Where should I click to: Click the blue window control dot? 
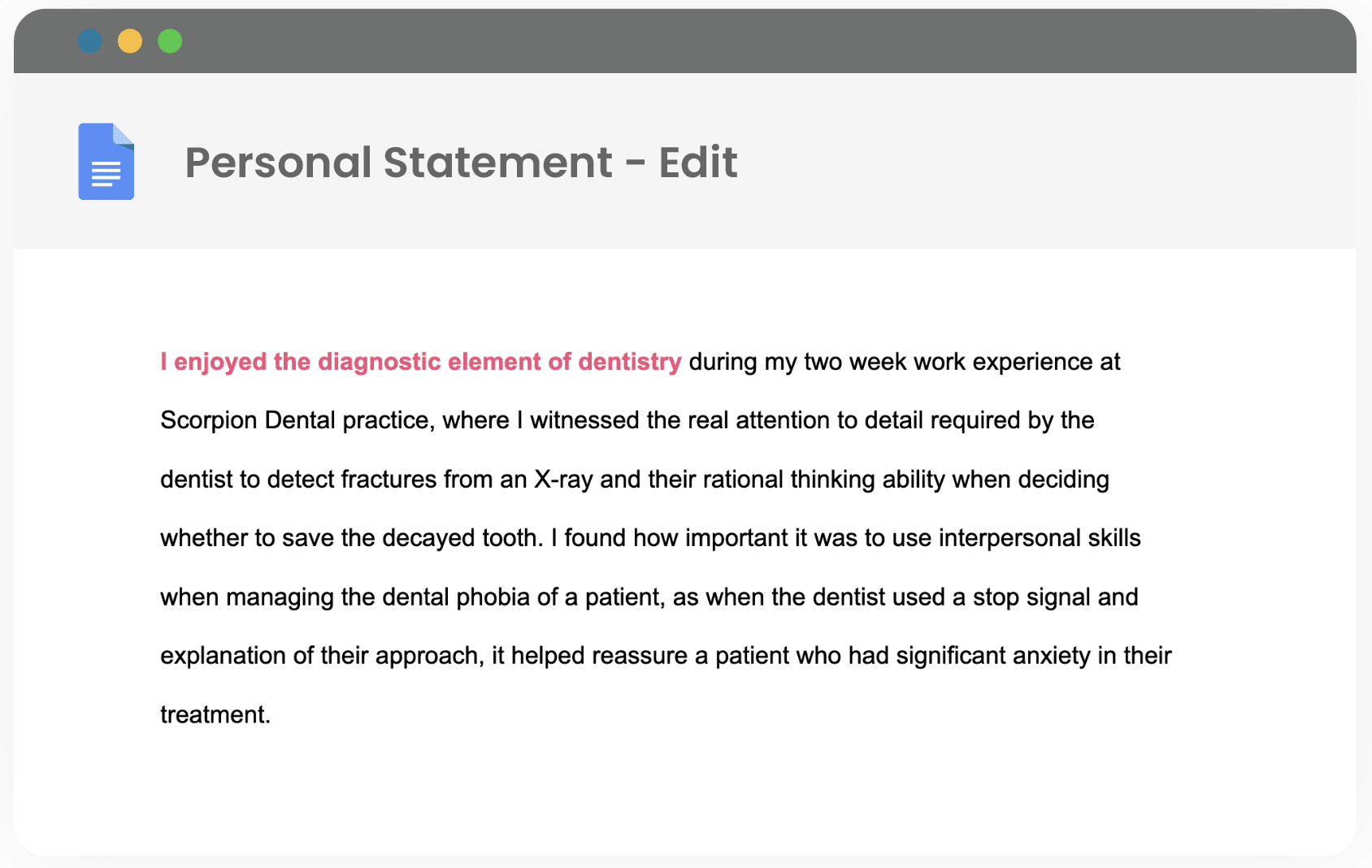(90, 41)
